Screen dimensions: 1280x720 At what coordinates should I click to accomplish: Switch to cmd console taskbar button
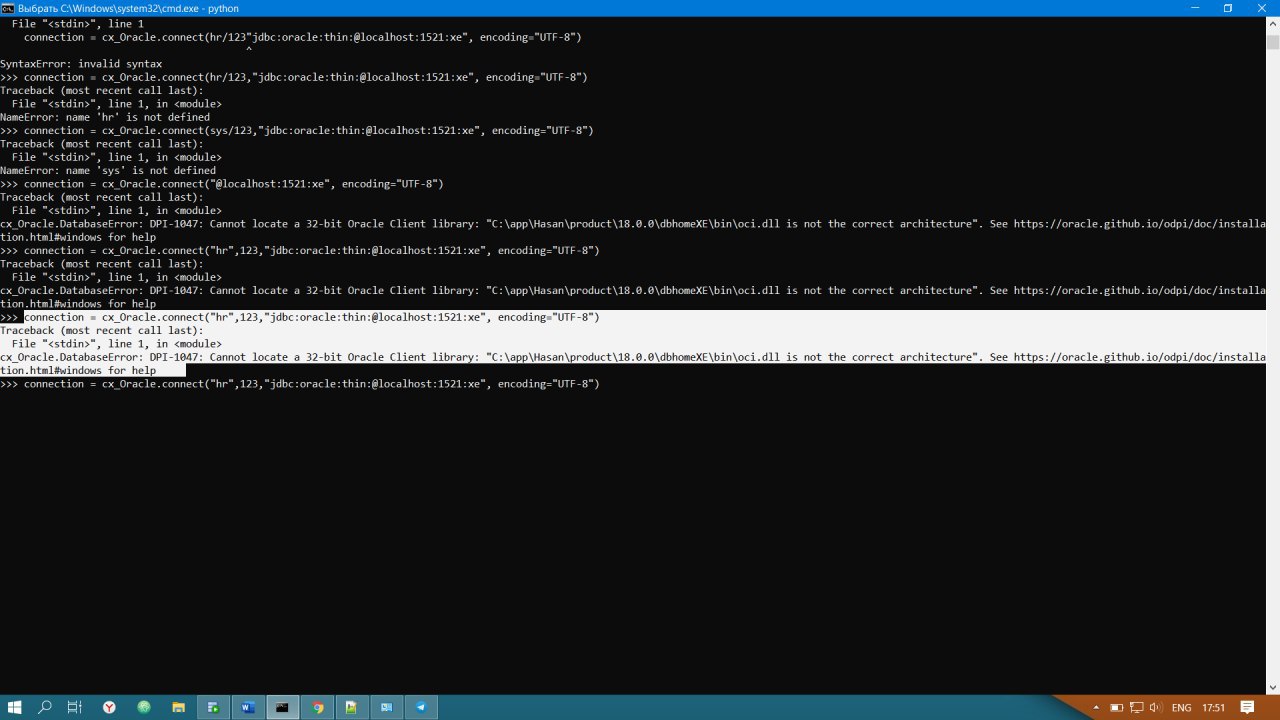coord(282,707)
